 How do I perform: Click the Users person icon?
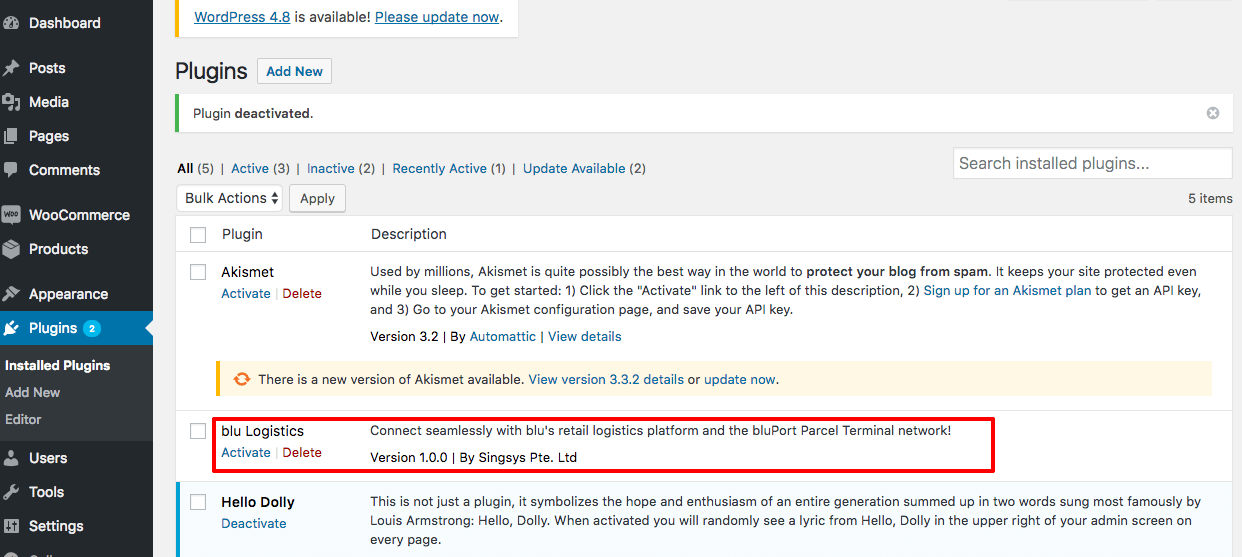pyautogui.click(x=11, y=458)
